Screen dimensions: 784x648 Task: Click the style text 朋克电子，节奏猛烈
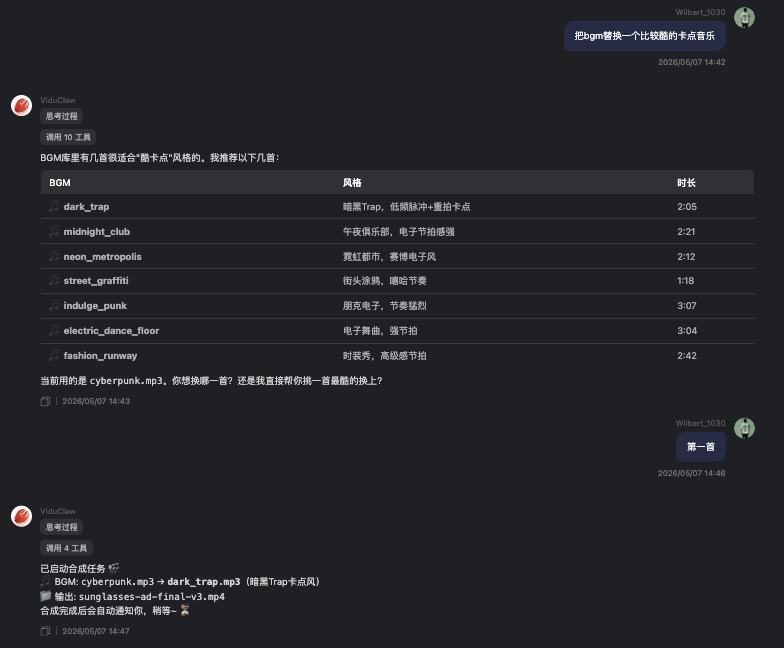click(384, 306)
